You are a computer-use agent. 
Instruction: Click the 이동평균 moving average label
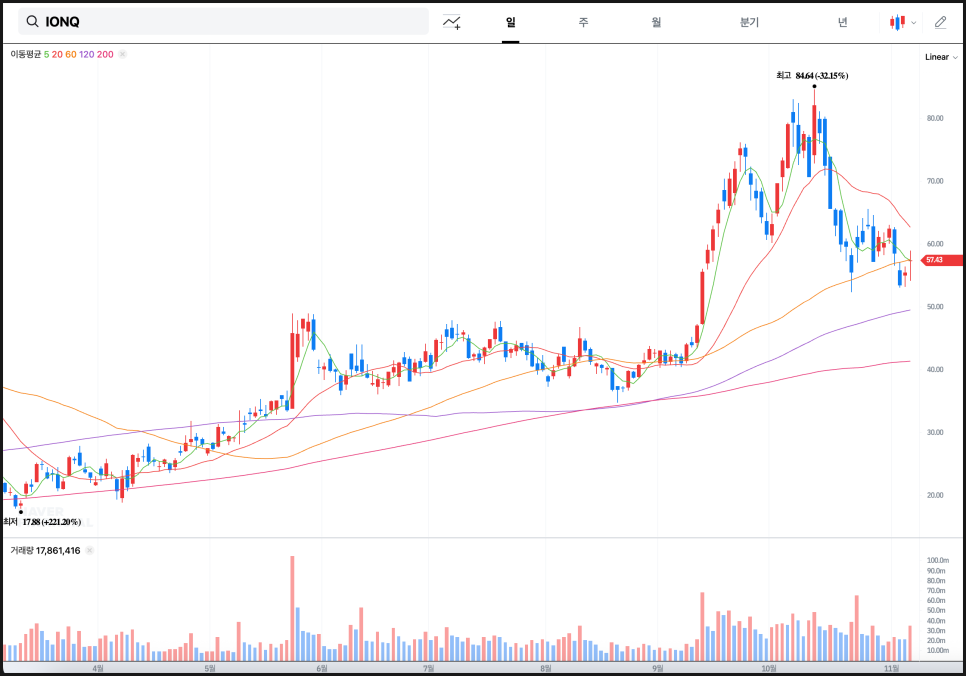click(26, 55)
